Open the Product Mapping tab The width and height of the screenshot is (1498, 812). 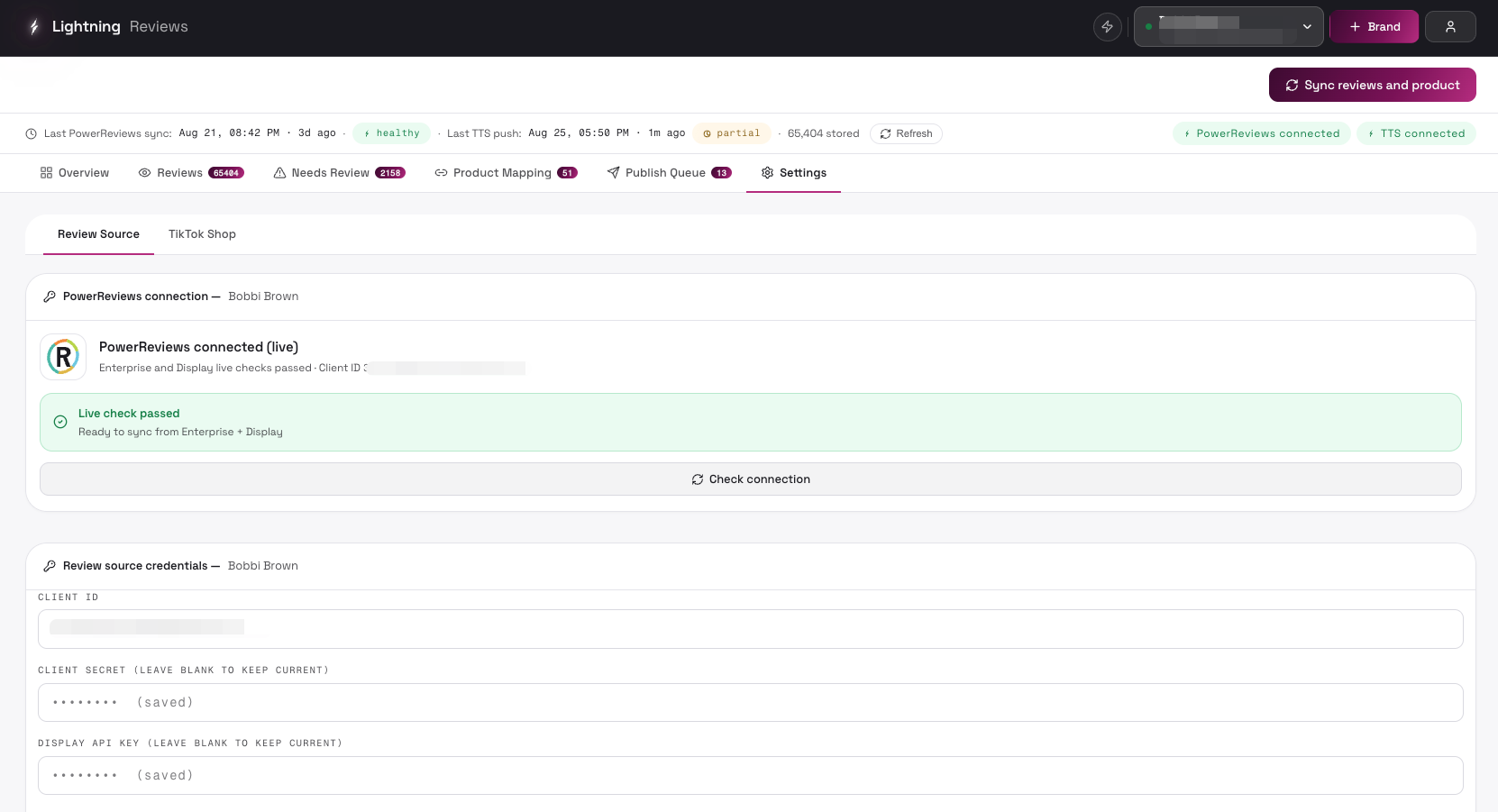pos(506,173)
